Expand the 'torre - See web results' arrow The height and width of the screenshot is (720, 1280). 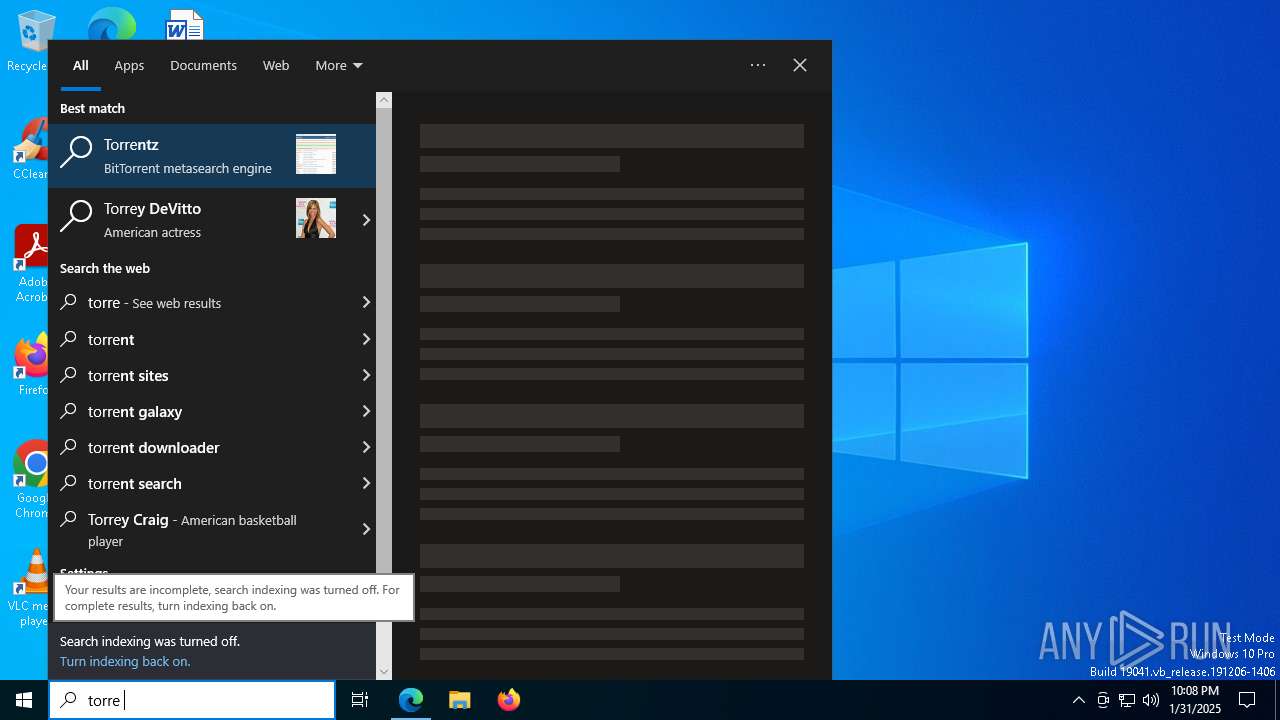366,302
